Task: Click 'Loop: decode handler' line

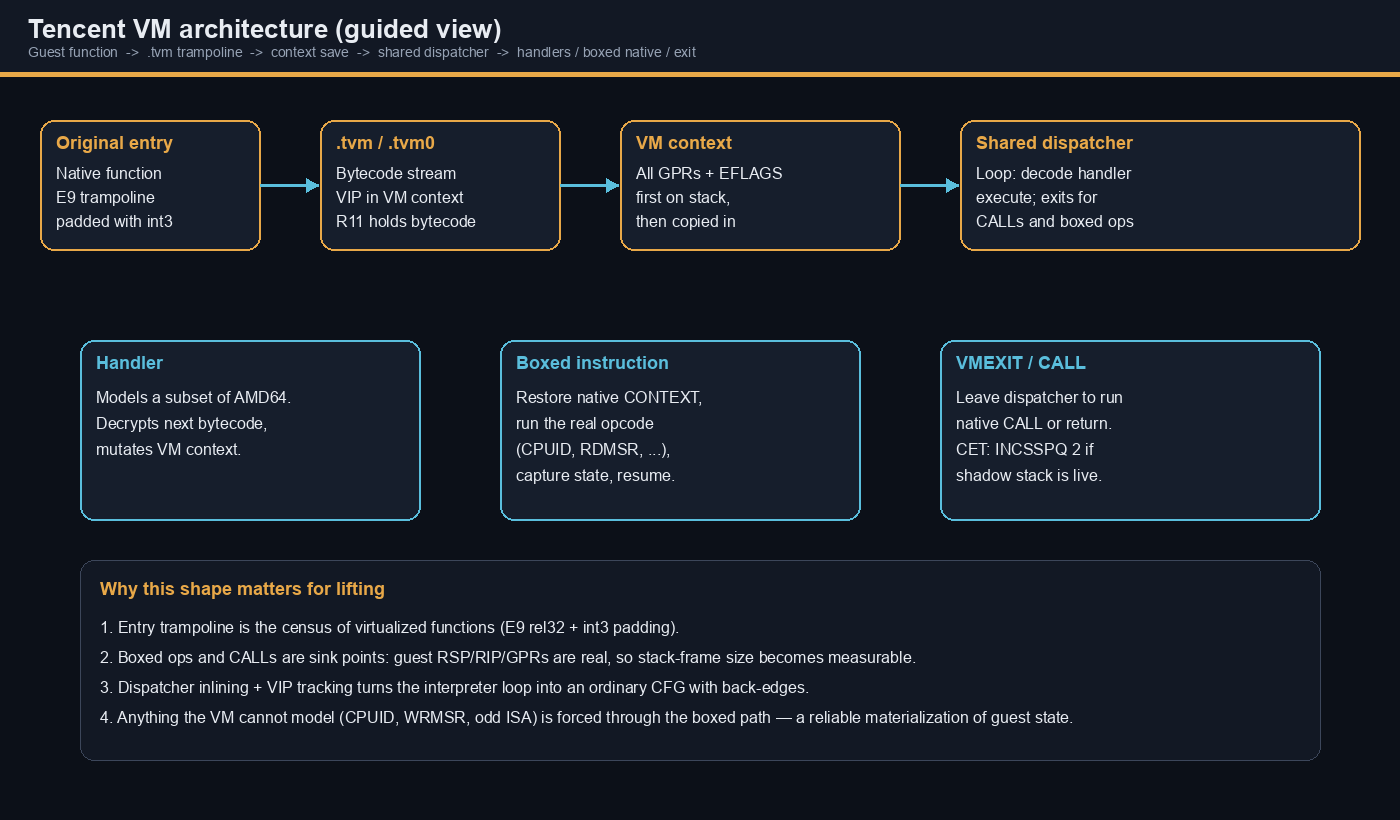Action: [1053, 173]
